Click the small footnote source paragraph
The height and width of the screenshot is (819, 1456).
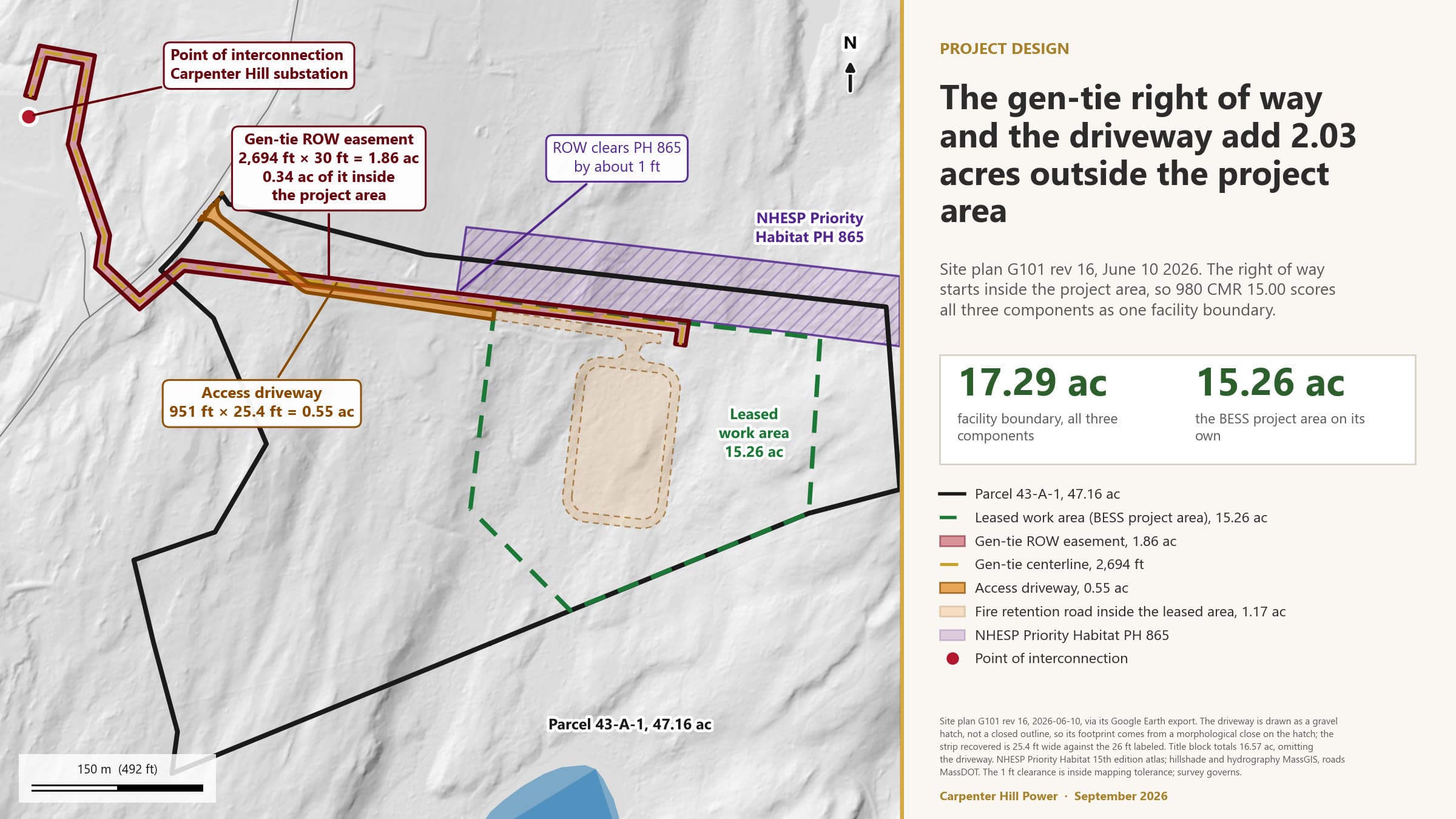[1142, 747]
